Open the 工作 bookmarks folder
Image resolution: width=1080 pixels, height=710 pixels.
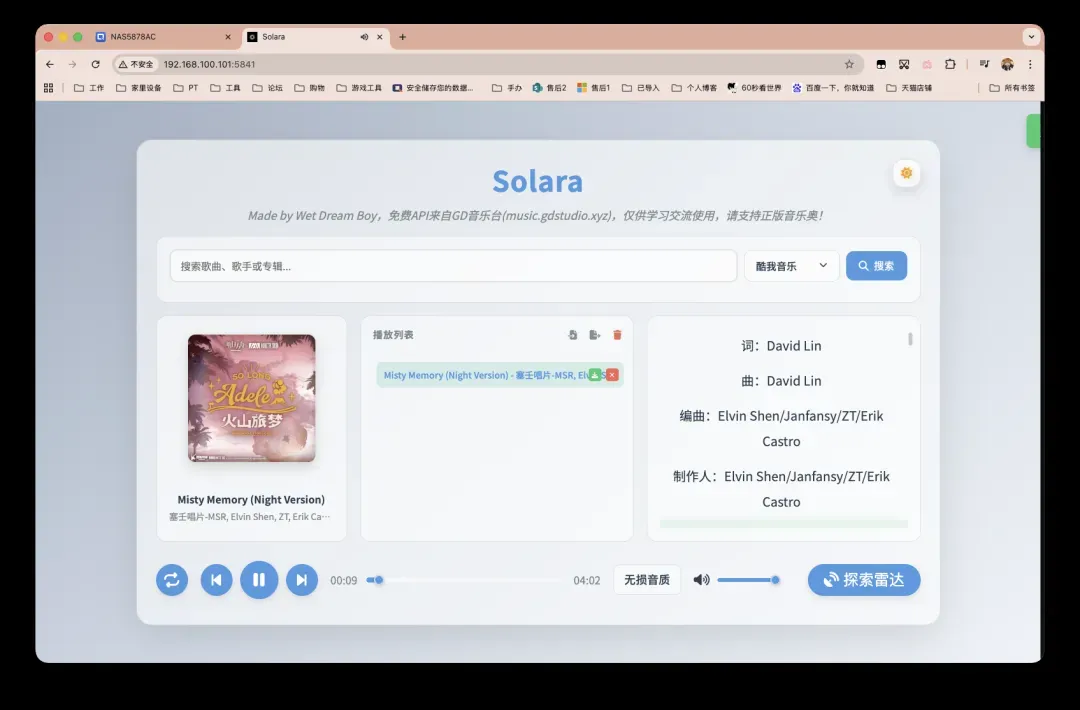coord(89,88)
